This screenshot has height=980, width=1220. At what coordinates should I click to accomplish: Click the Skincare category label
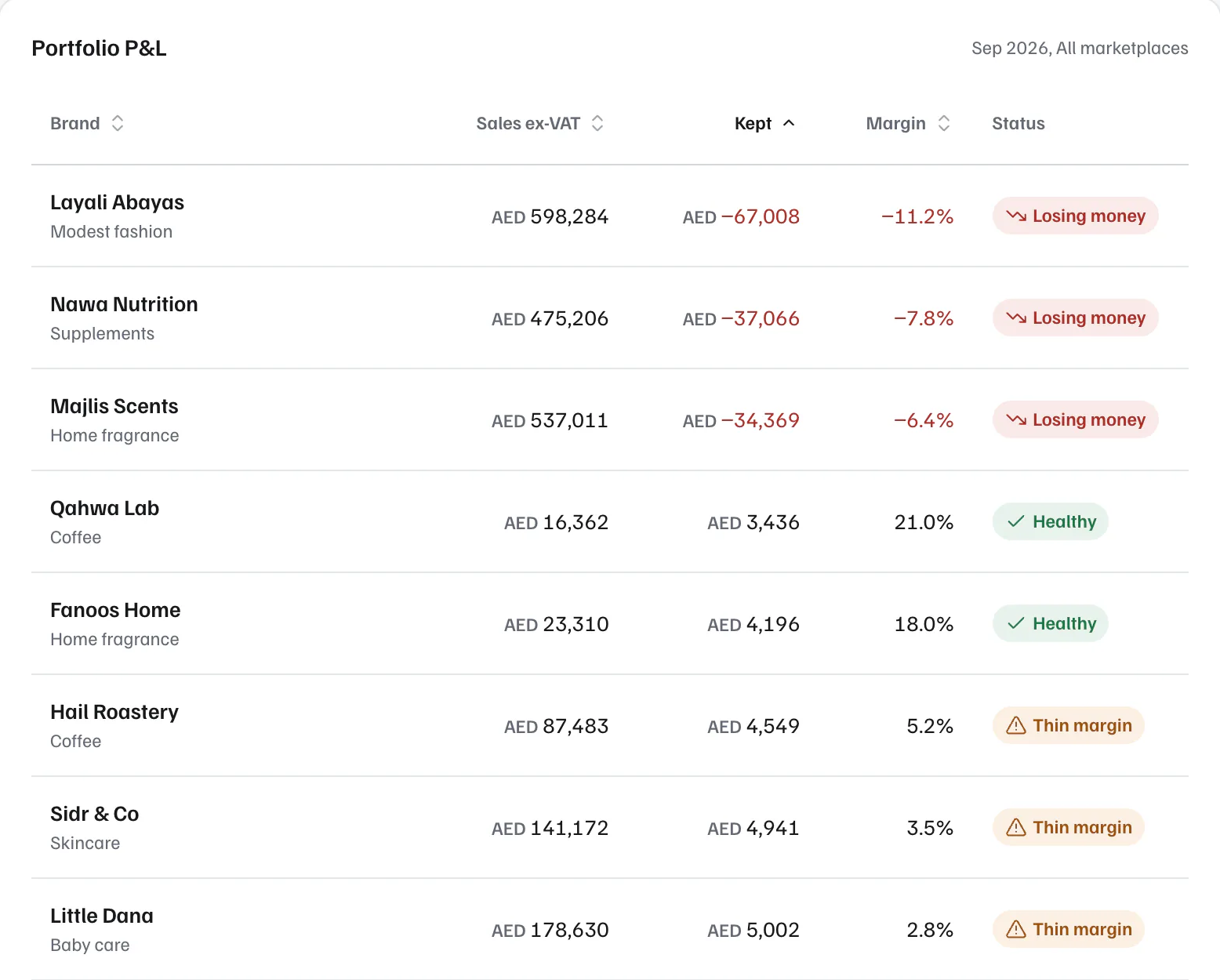pos(85,843)
